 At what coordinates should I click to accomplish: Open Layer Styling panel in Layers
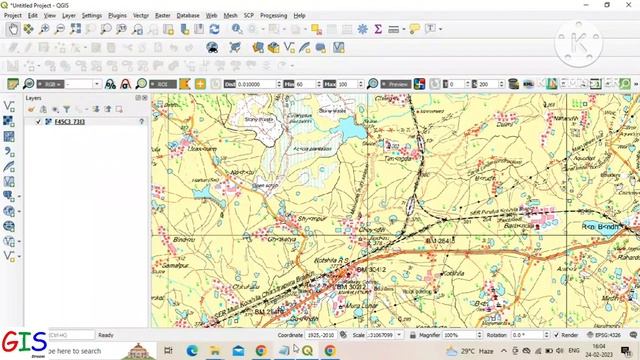click(31, 109)
